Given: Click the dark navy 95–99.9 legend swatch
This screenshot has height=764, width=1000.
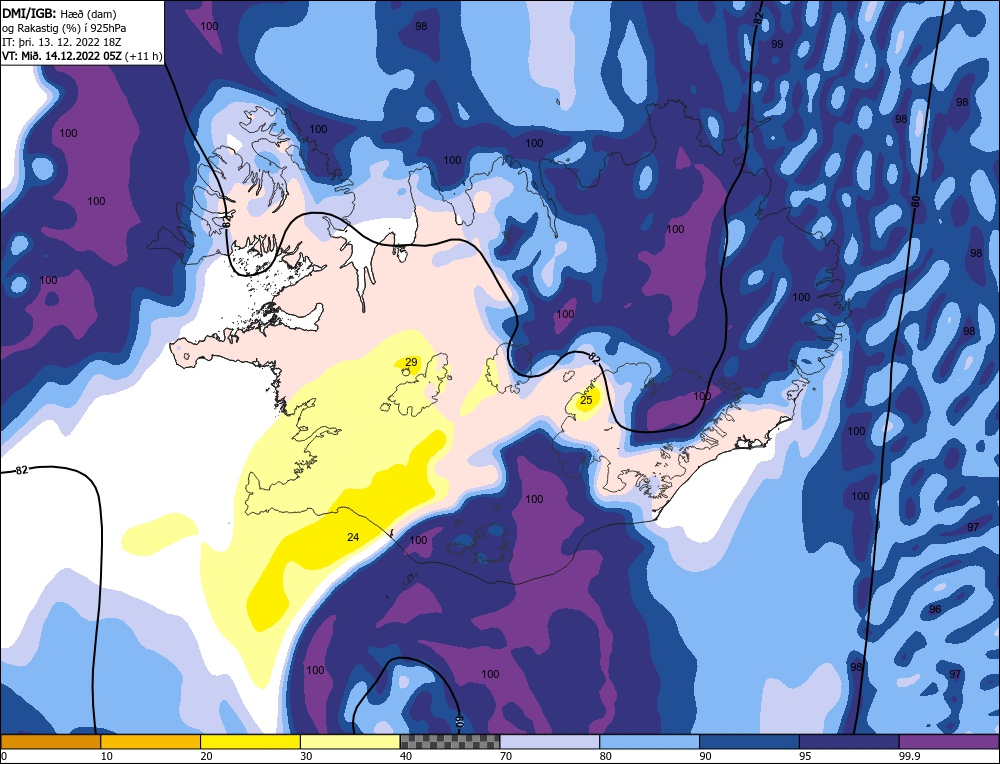Looking at the screenshot, I should [x=849, y=742].
